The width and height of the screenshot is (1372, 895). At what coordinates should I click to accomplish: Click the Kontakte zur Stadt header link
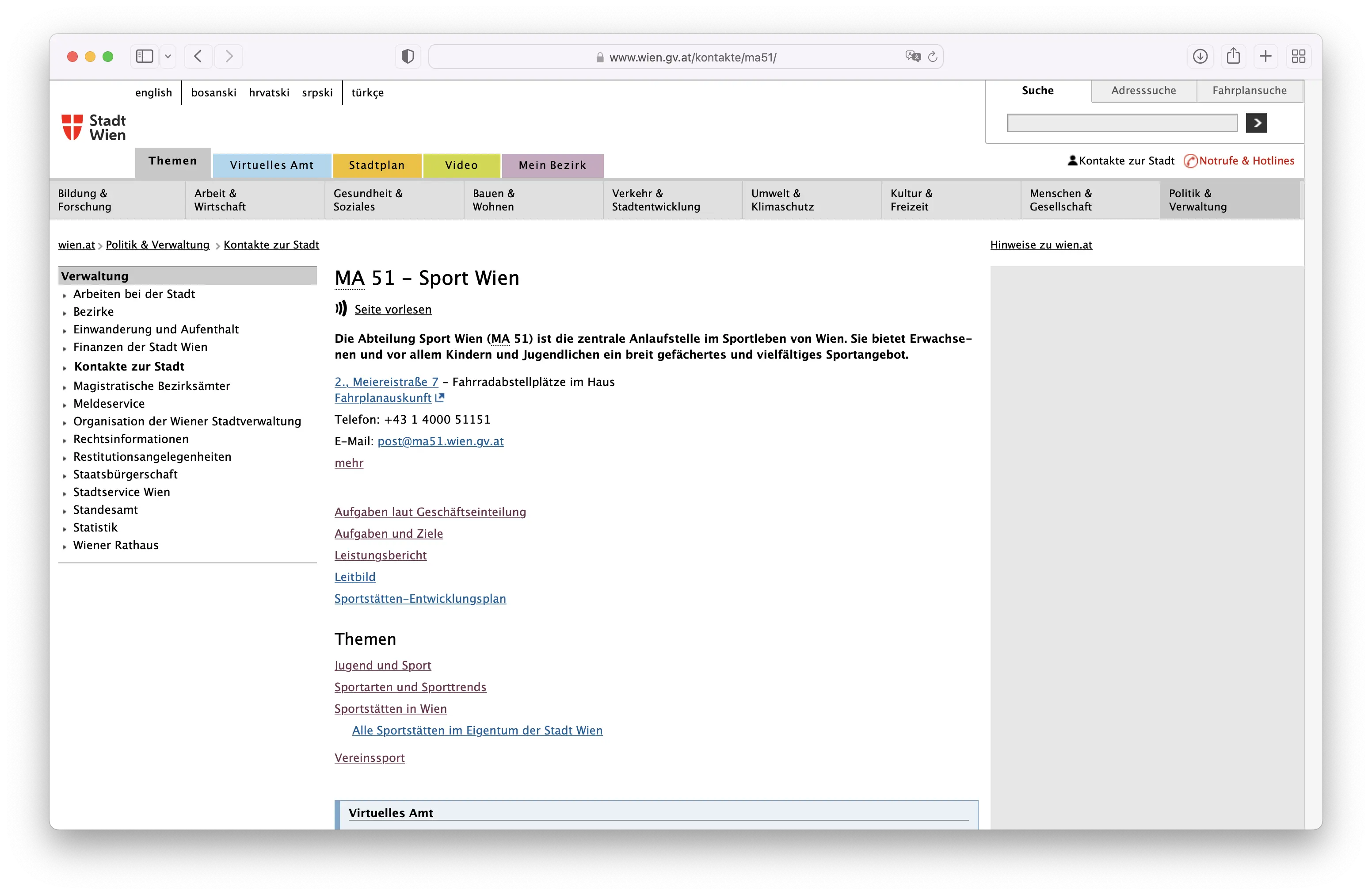(x=1120, y=161)
